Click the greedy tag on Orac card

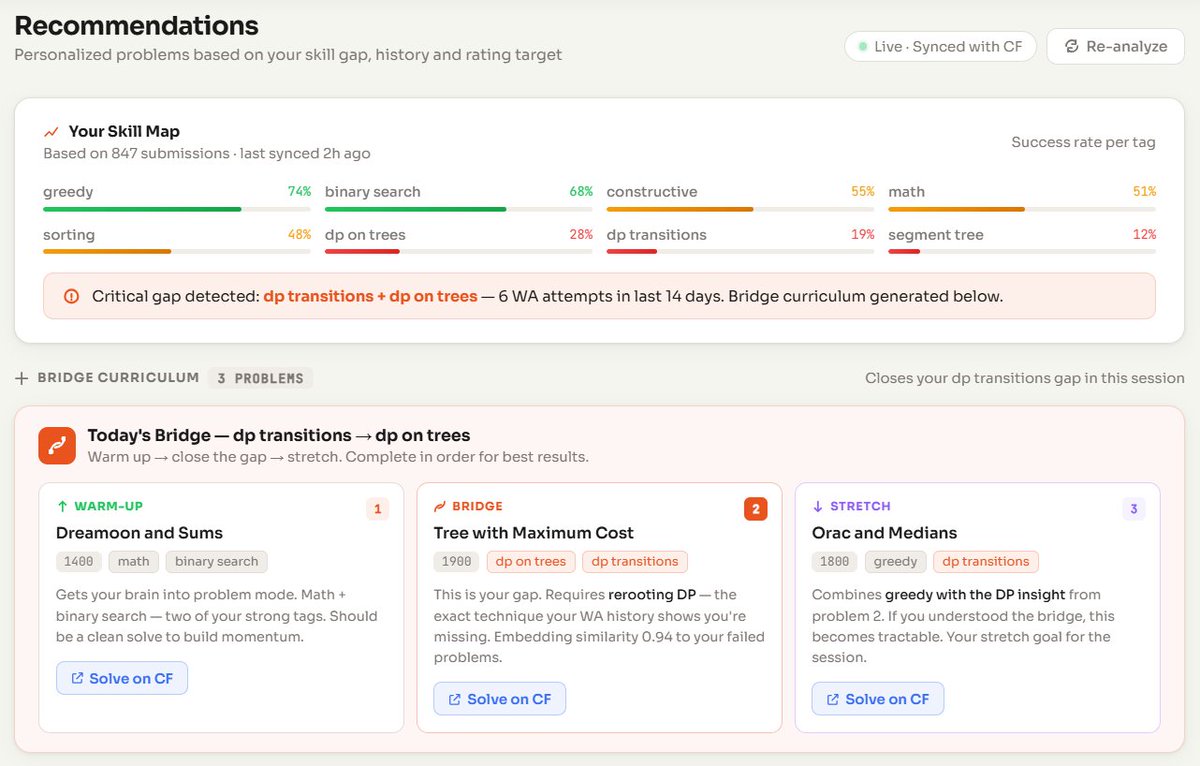(896, 561)
